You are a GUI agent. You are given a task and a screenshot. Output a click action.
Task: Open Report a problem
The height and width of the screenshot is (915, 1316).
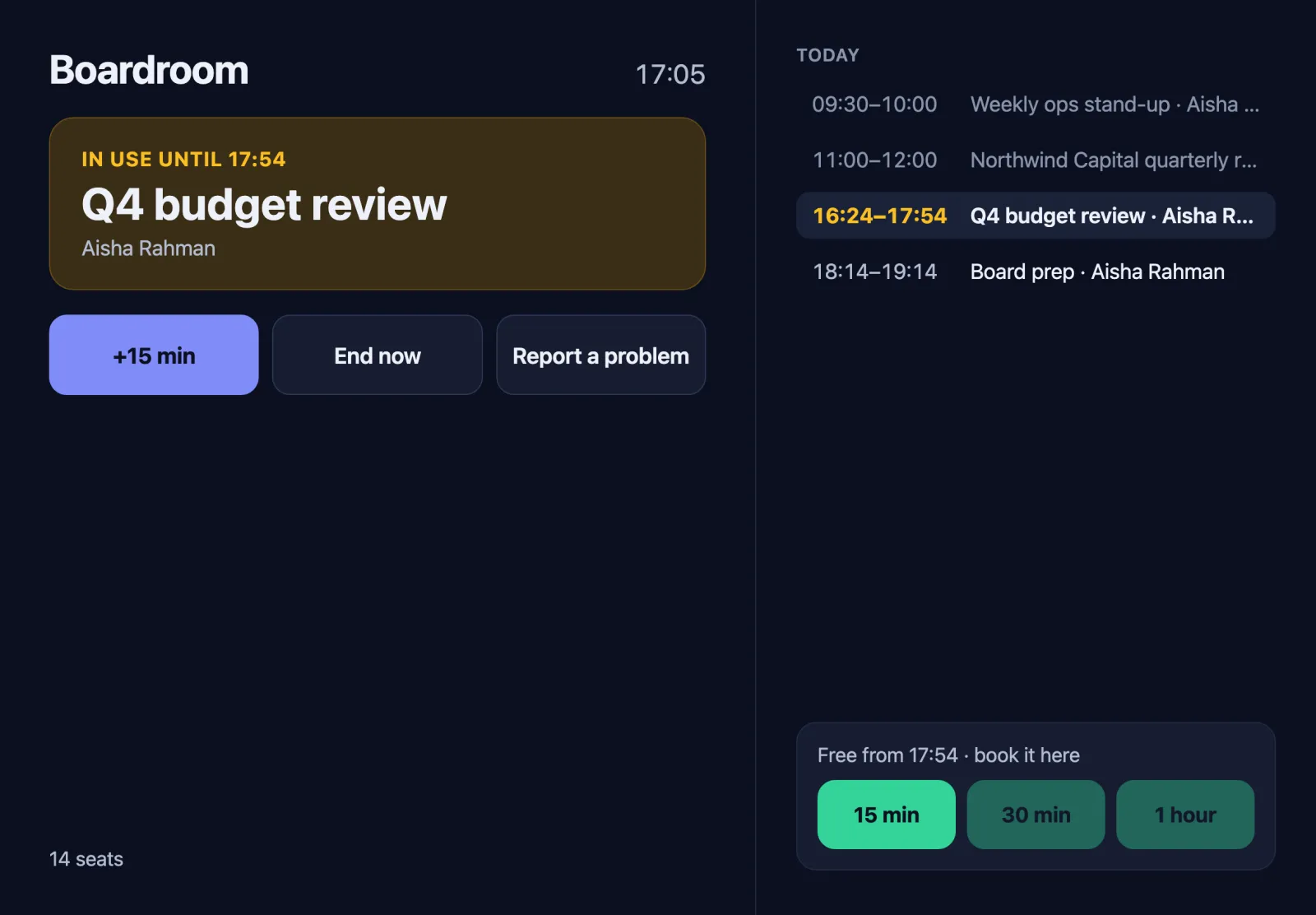[x=600, y=355]
